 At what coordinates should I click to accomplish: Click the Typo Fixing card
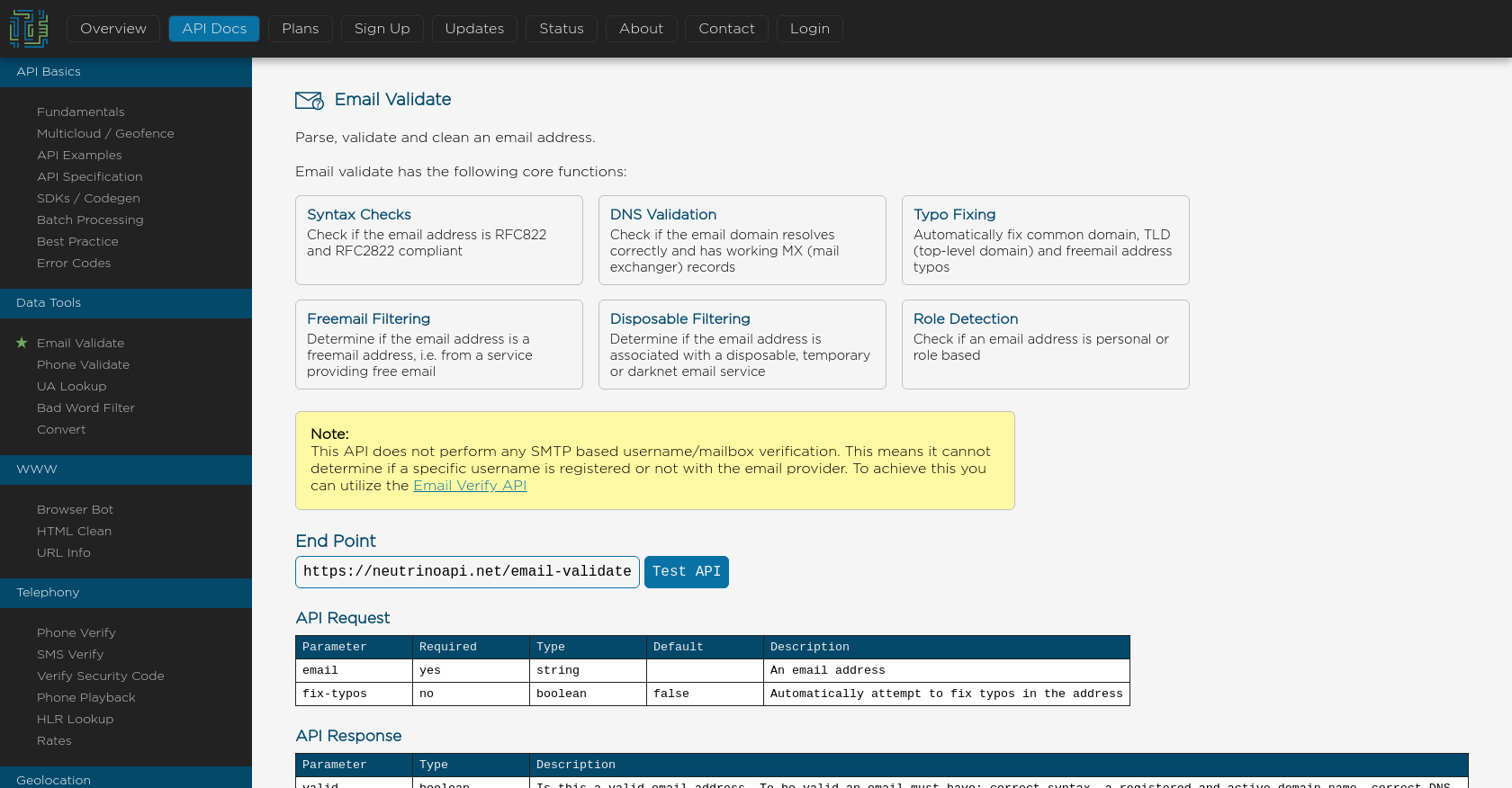pyautogui.click(x=1046, y=240)
